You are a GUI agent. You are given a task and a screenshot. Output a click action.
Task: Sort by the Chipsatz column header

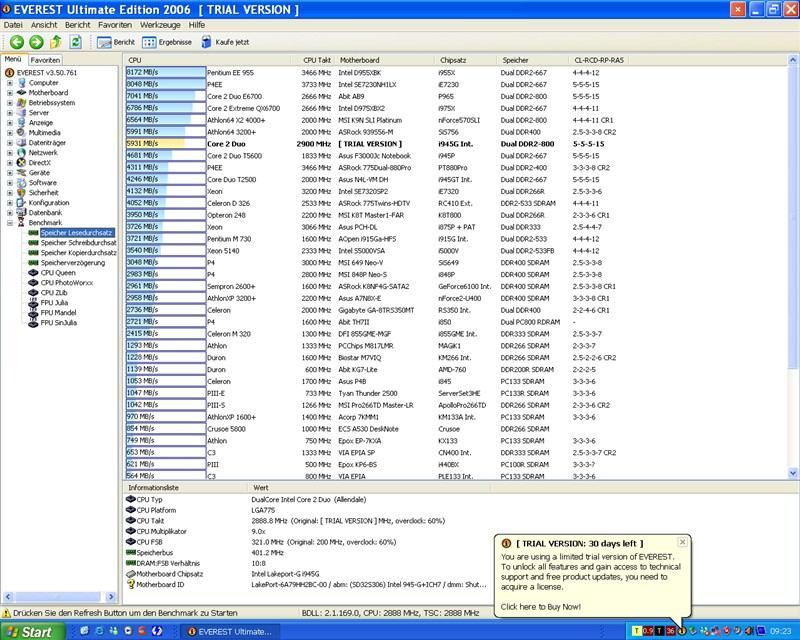(x=467, y=60)
